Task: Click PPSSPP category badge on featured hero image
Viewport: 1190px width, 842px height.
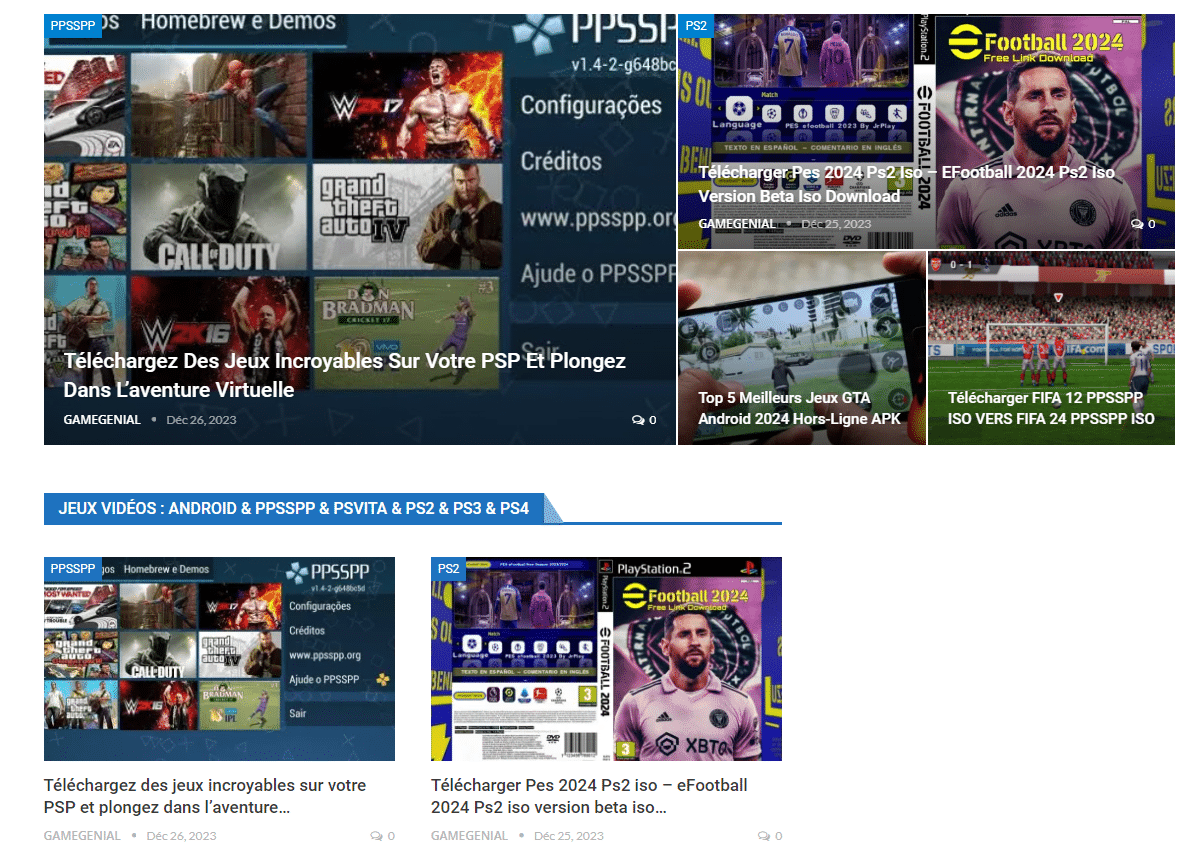Action: 73,25
